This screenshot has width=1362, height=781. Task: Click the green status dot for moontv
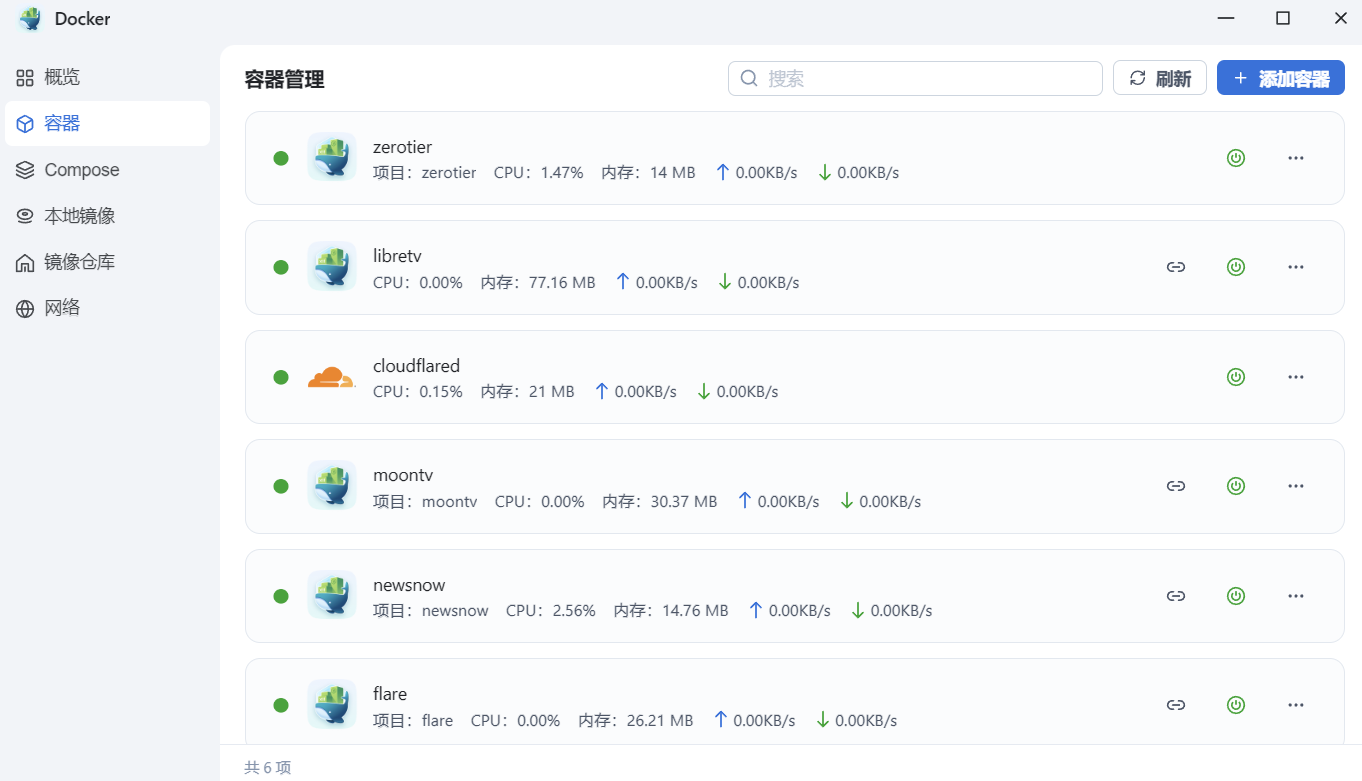coord(281,486)
